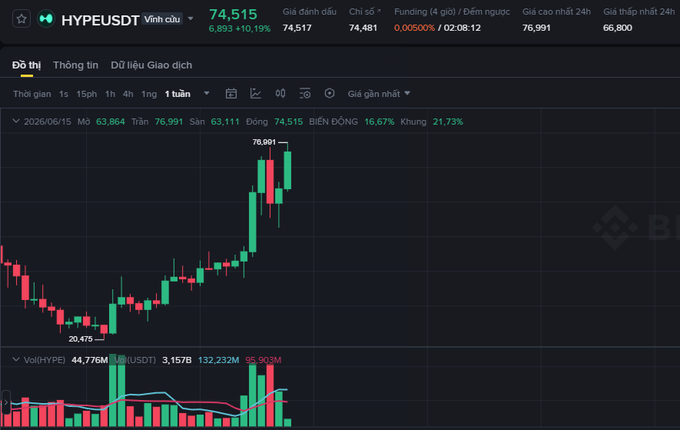Click the candle date 2026/06/15
Screen dimensions: 680x430
coord(47,122)
